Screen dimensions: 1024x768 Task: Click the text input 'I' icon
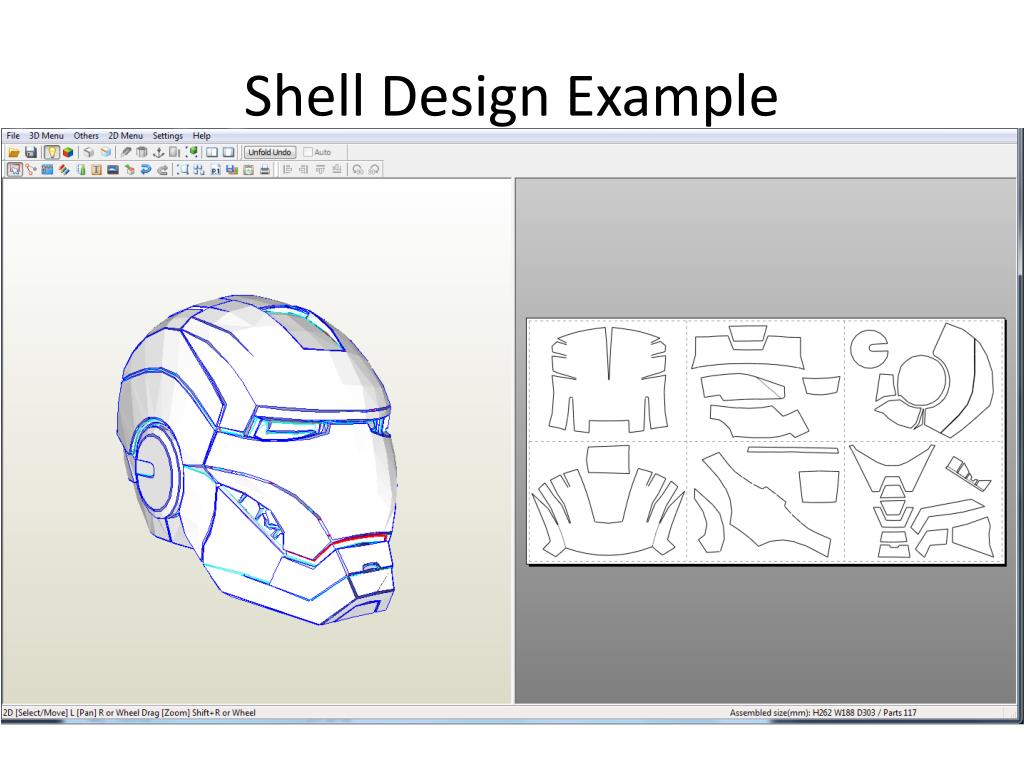coord(97,170)
